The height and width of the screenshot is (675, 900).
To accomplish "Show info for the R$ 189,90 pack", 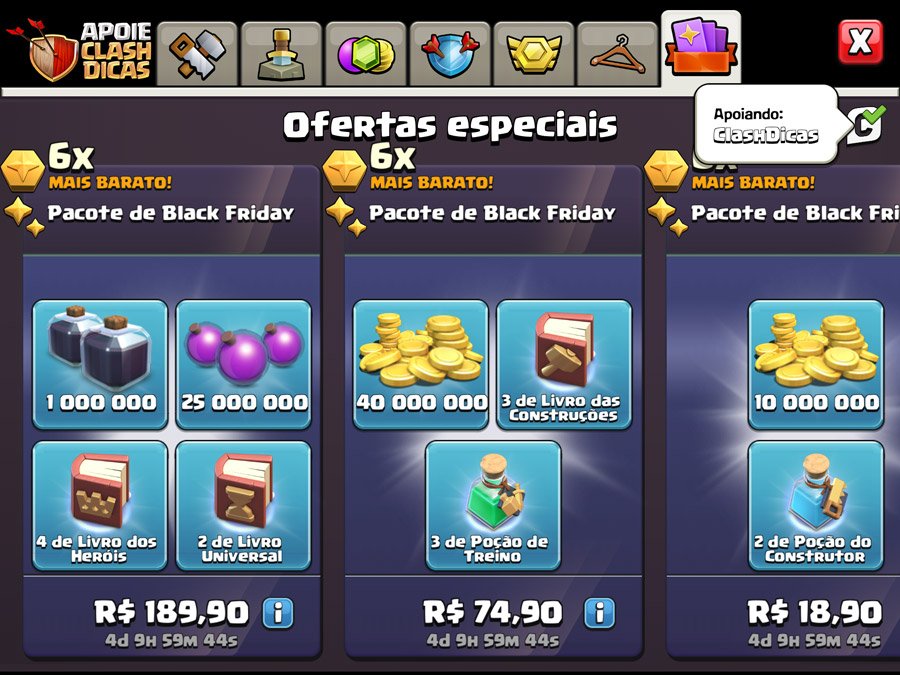I will point(278,612).
